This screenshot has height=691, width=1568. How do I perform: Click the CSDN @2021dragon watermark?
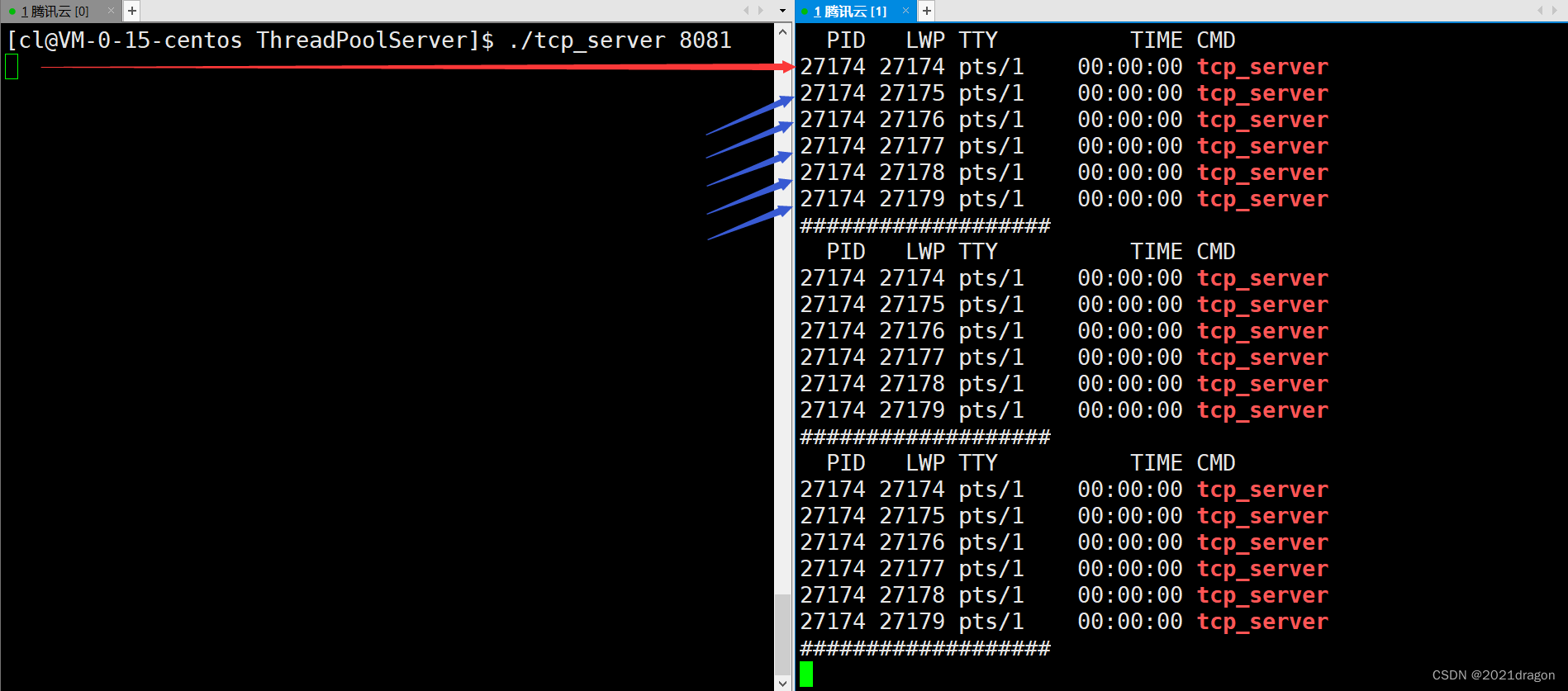coord(1493,675)
